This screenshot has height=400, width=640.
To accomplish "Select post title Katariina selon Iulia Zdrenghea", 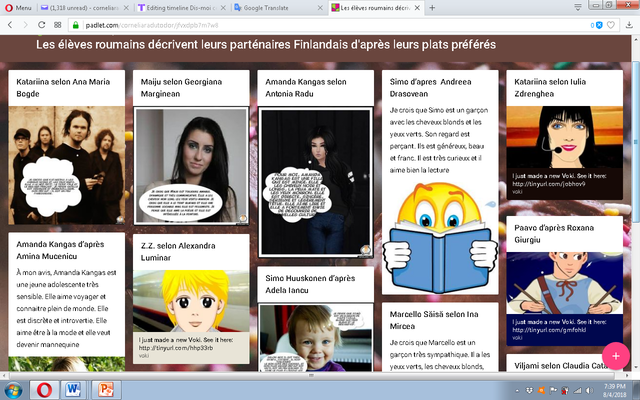I will pos(550,87).
